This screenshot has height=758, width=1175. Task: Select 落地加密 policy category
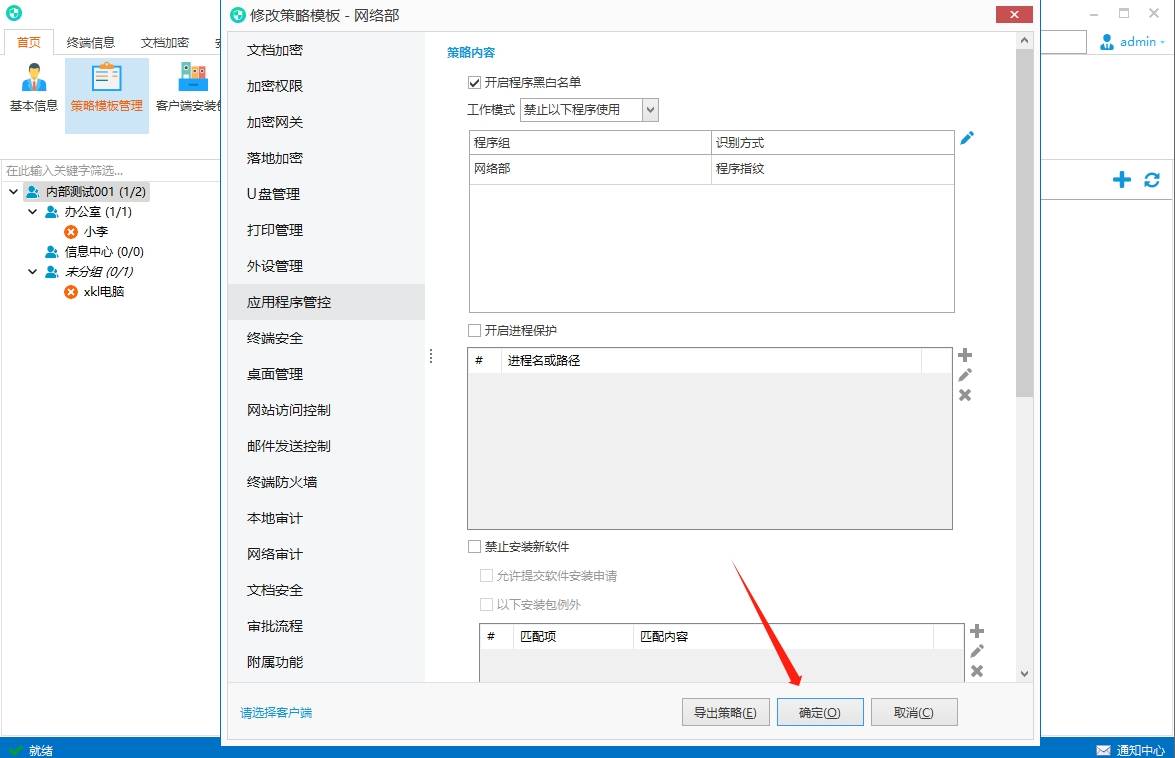click(x=326, y=158)
